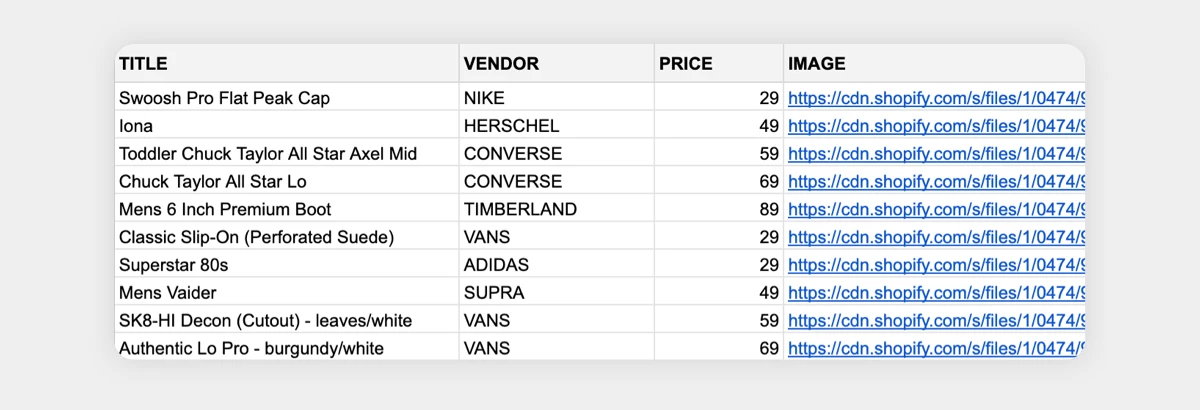Select the SUPRA vendor cell
This screenshot has height=410, width=1200.
pyautogui.click(x=557, y=293)
